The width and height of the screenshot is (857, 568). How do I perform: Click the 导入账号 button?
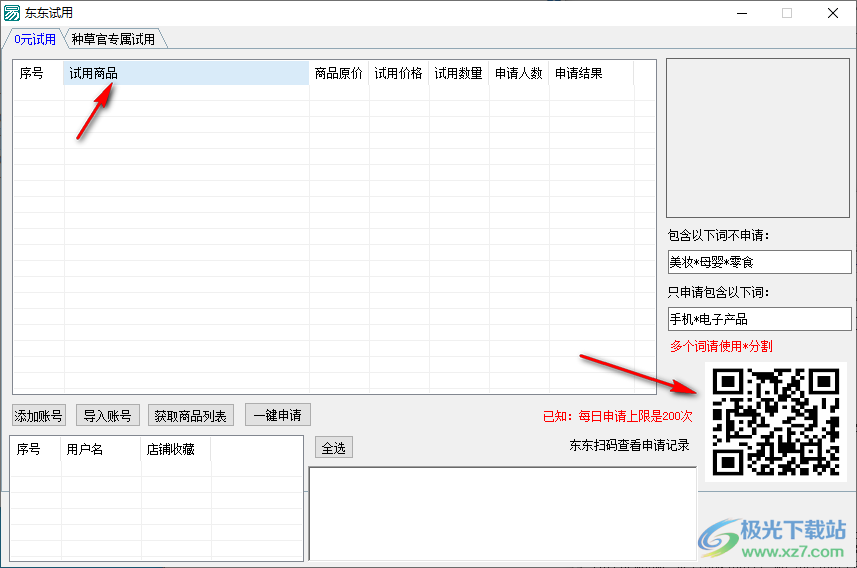[108, 416]
